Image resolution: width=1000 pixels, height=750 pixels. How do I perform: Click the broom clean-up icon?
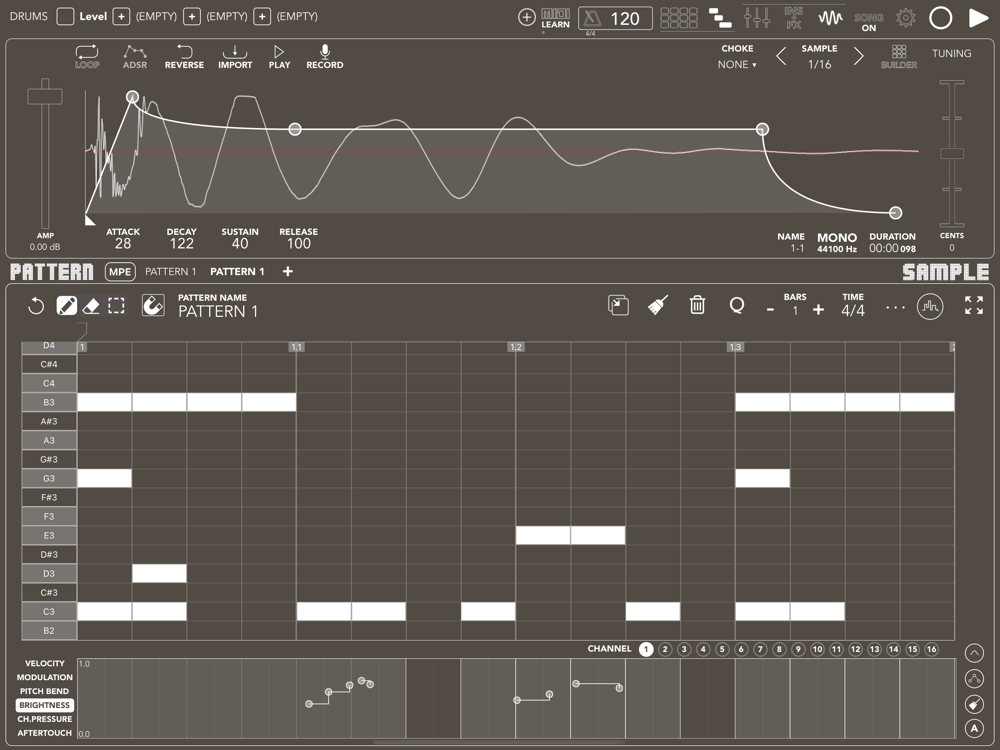pos(658,305)
